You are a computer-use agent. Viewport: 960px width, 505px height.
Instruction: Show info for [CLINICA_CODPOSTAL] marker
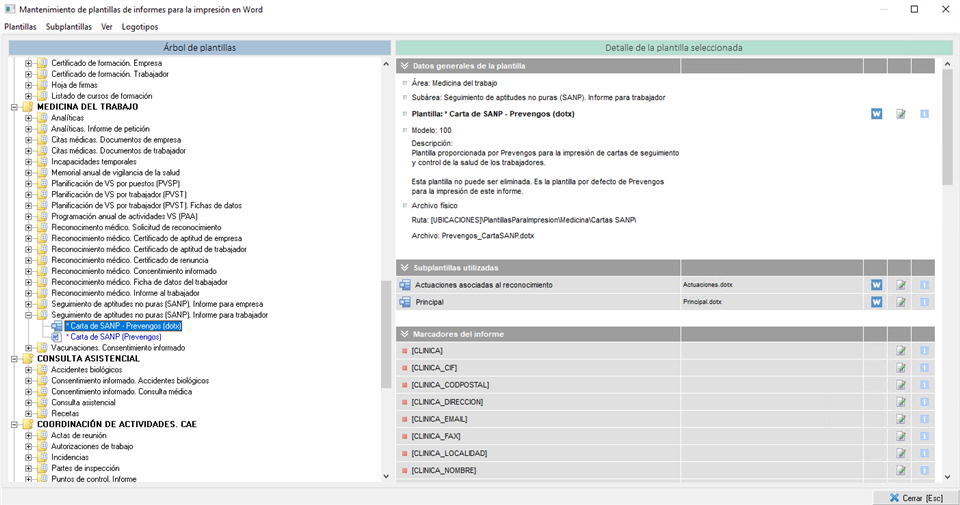(x=924, y=385)
